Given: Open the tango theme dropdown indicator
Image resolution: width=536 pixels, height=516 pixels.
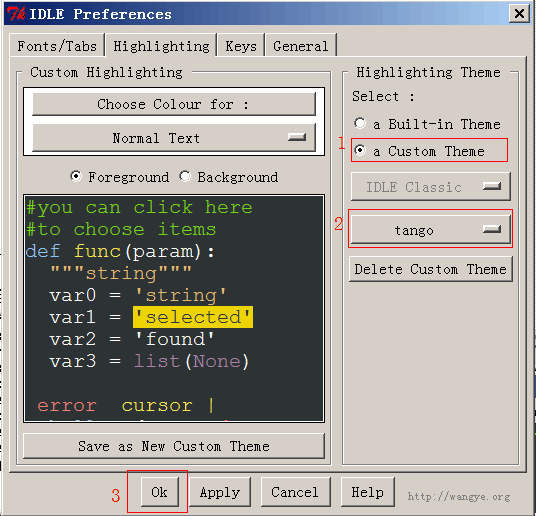Looking at the screenshot, I should [492, 229].
